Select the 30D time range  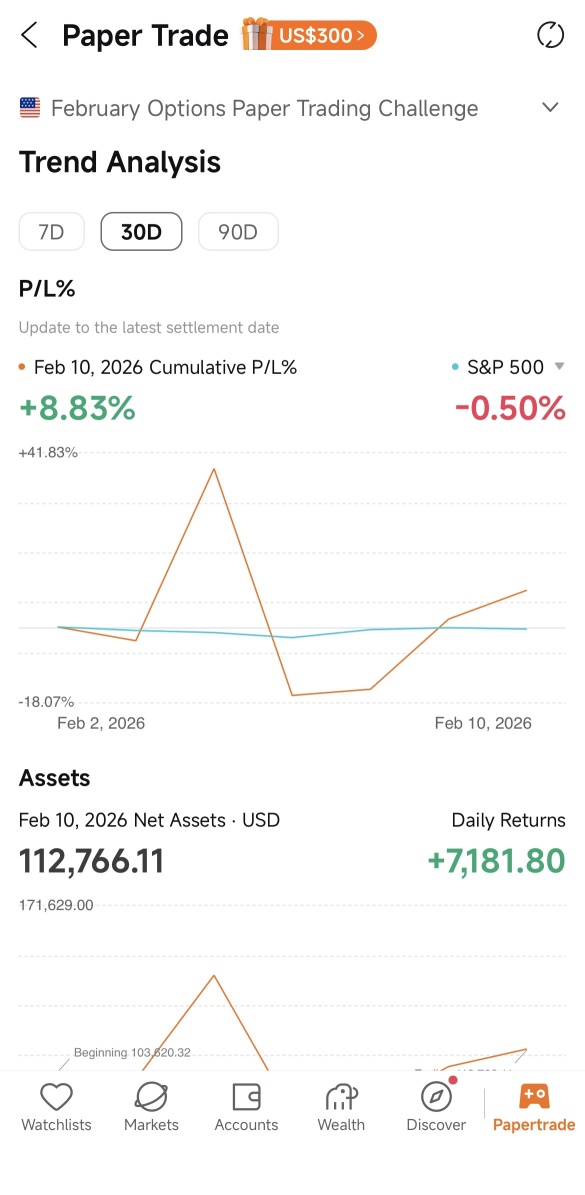141,232
